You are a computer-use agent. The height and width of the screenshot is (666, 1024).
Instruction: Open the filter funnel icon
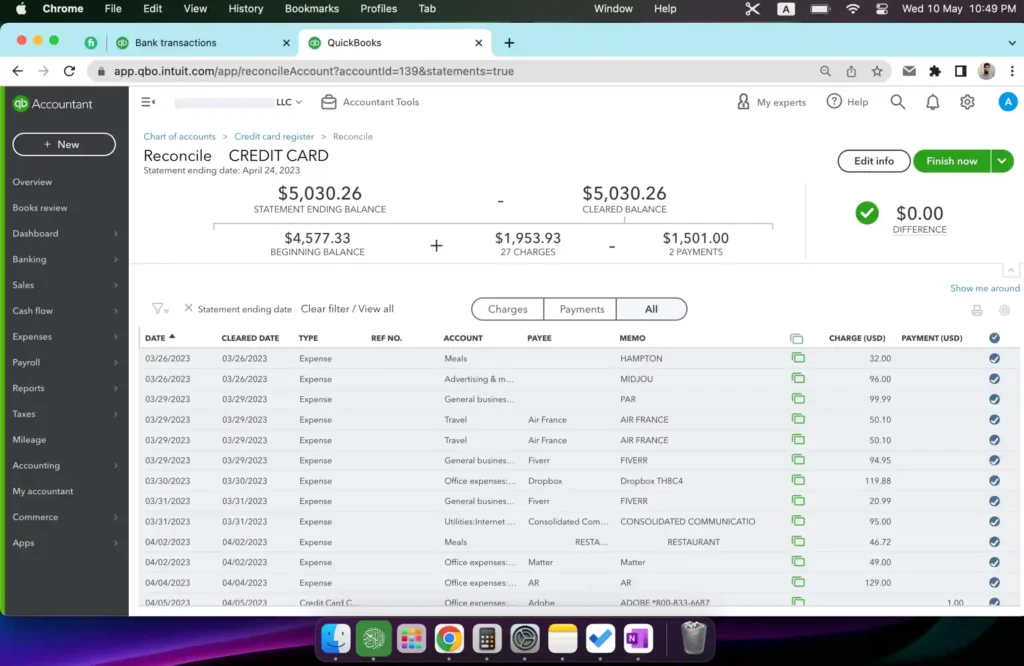coord(159,309)
